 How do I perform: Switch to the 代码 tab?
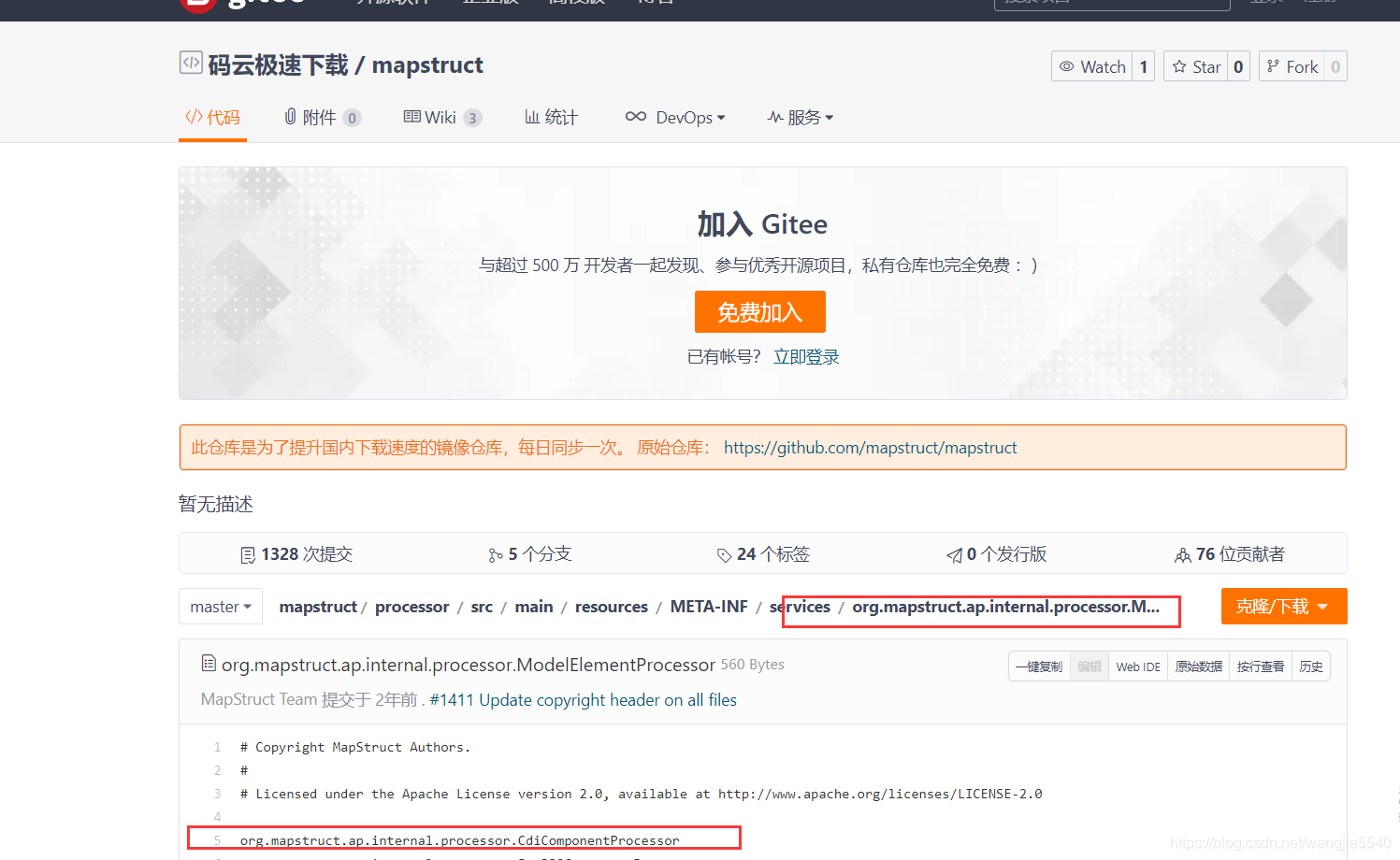coord(212,117)
